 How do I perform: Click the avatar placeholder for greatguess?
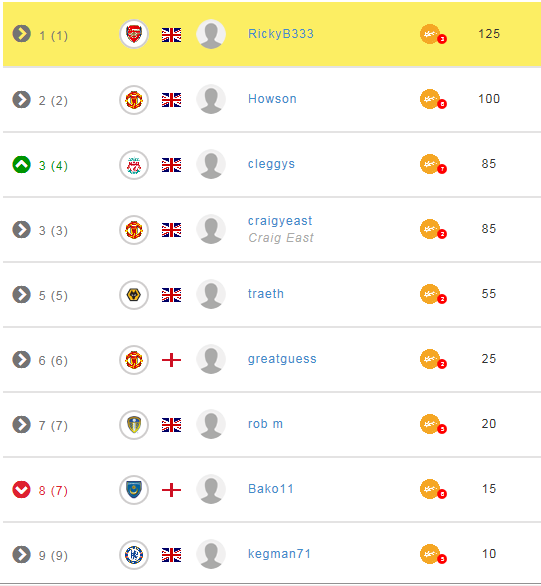point(211,359)
